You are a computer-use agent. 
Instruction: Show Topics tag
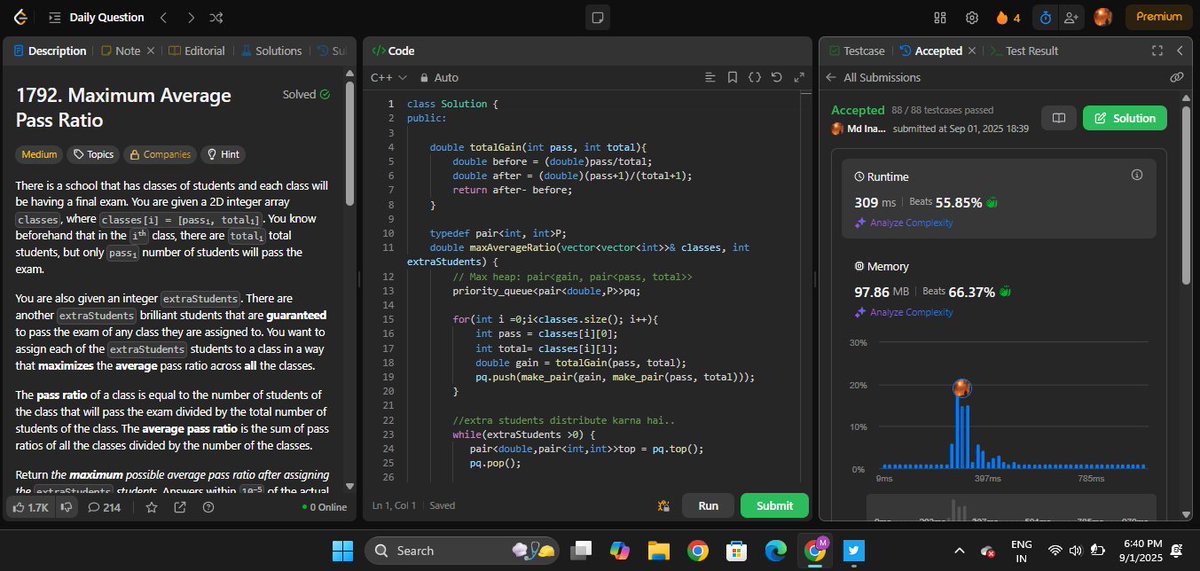pyautogui.click(x=92, y=154)
